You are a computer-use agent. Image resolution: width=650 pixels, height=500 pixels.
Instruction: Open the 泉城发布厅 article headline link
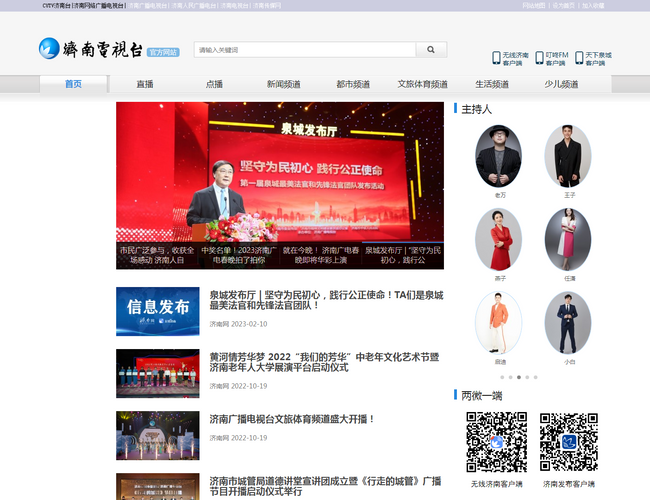coord(325,300)
